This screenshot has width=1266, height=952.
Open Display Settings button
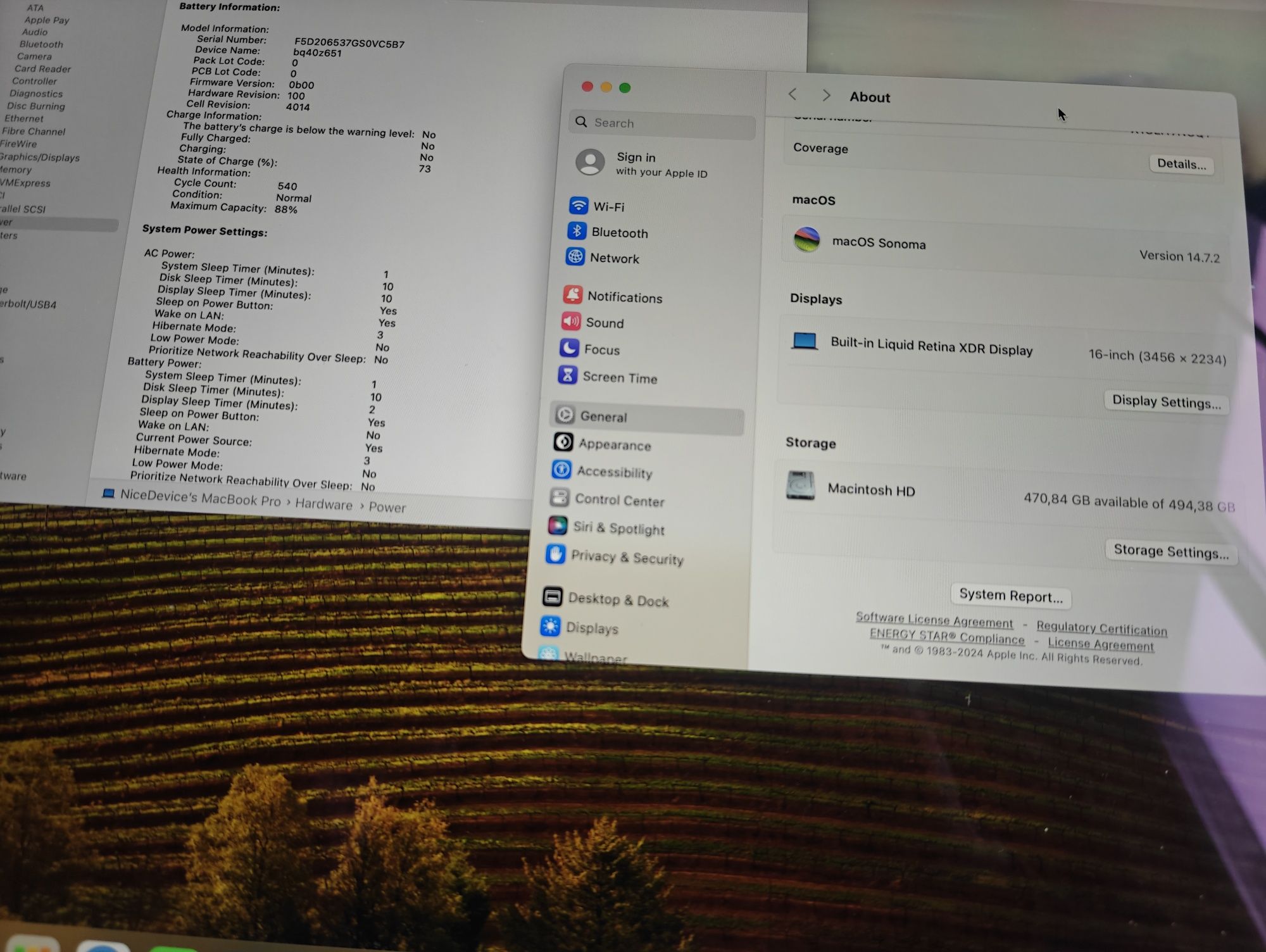coord(1166,402)
